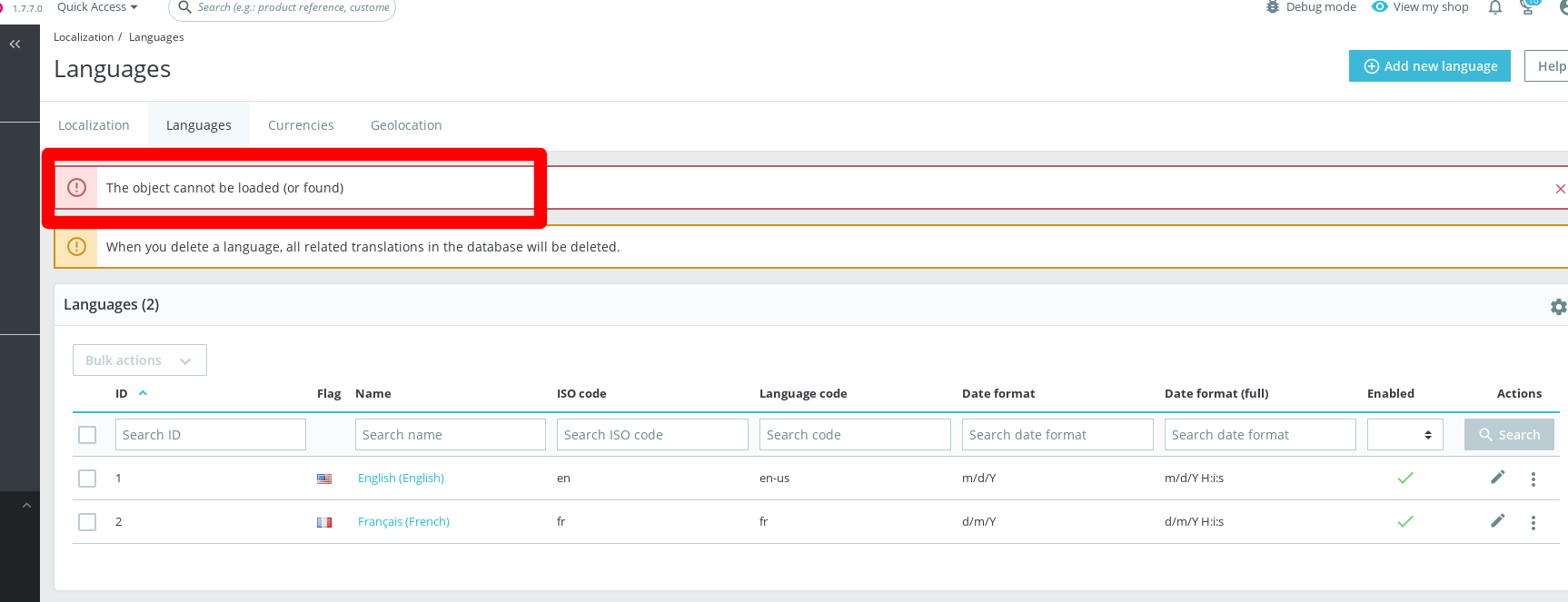Click the Debug mode bug icon

[1273, 7]
